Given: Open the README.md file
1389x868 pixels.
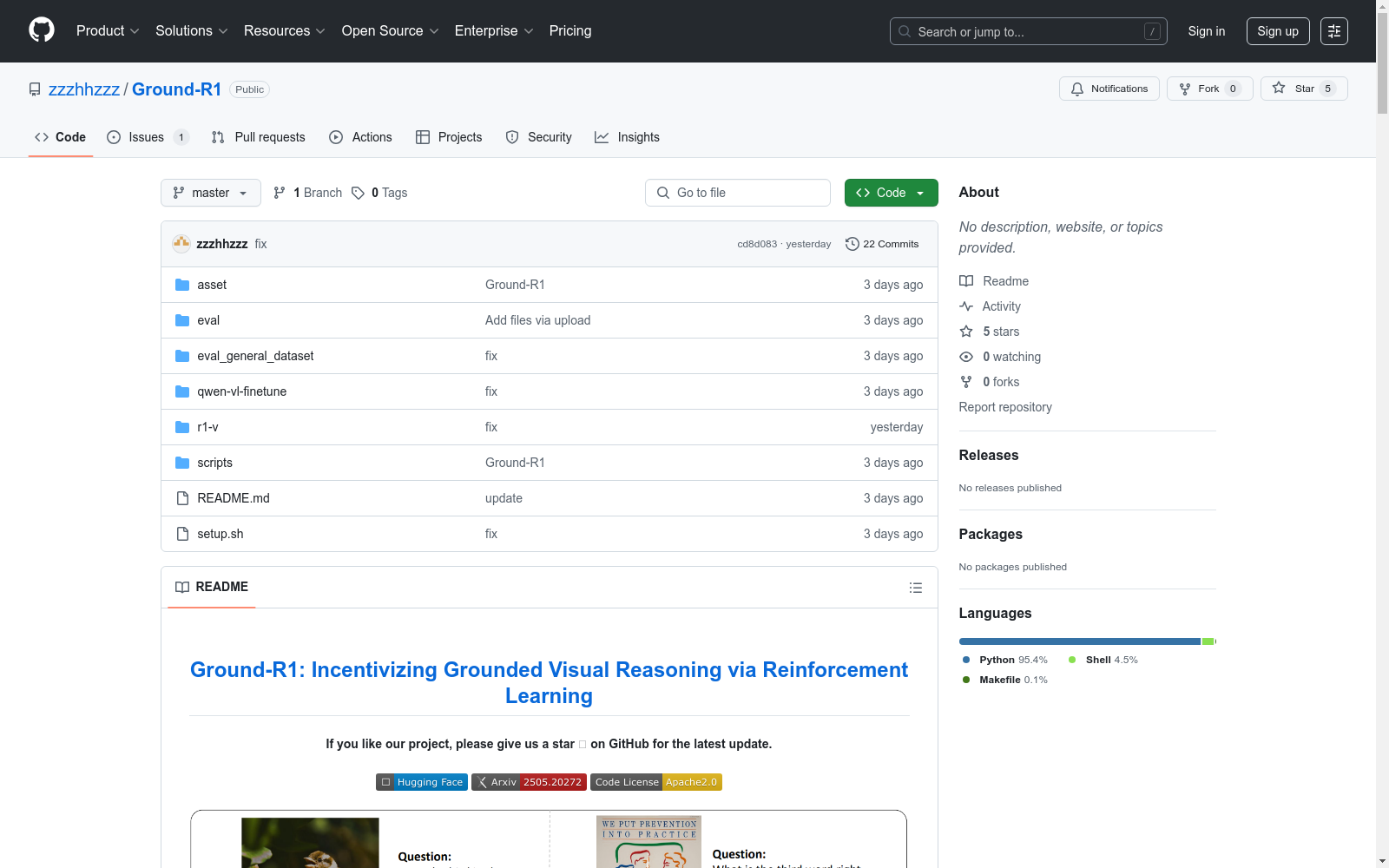Looking at the screenshot, I should coord(234,498).
